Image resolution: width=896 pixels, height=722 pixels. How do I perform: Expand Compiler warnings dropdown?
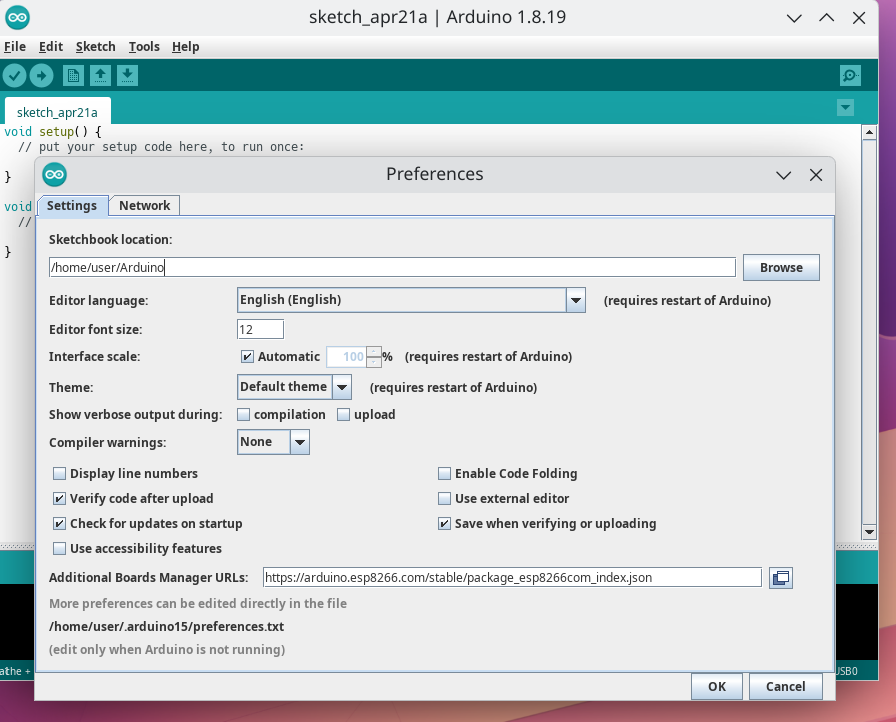tap(300, 442)
